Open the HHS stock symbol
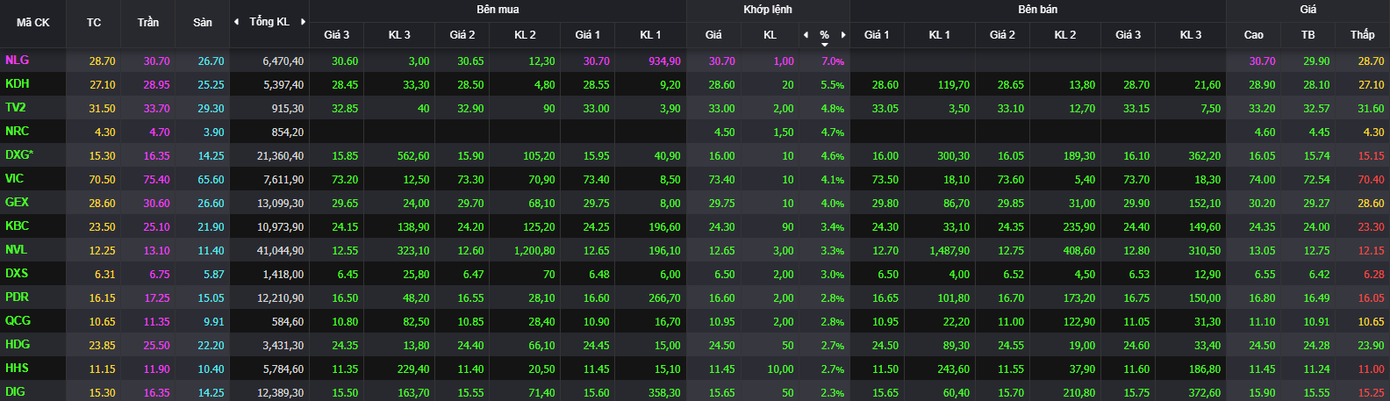 pyautogui.click(x=17, y=368)
